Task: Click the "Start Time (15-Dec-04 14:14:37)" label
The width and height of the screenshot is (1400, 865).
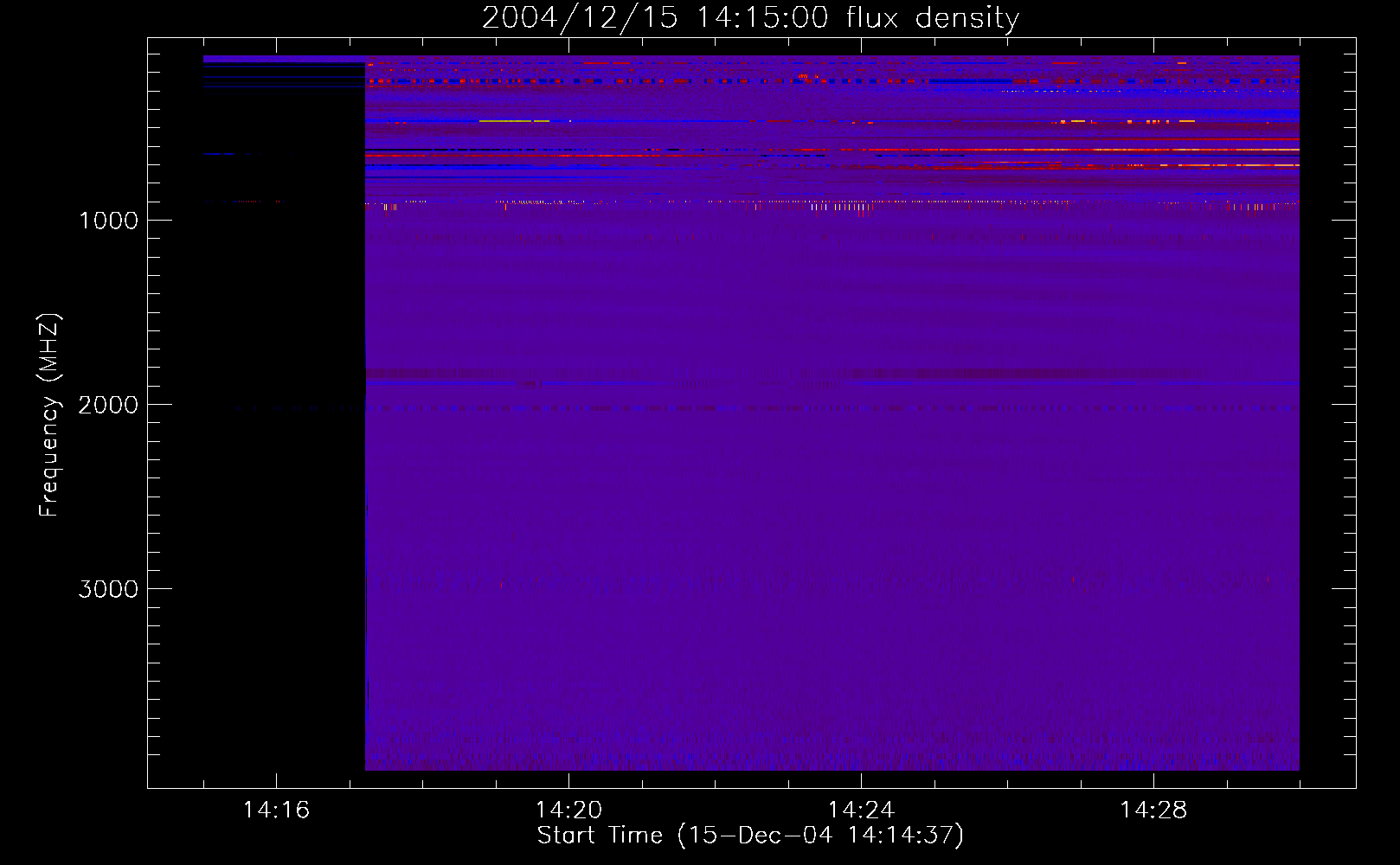Action: click(750, 836)
